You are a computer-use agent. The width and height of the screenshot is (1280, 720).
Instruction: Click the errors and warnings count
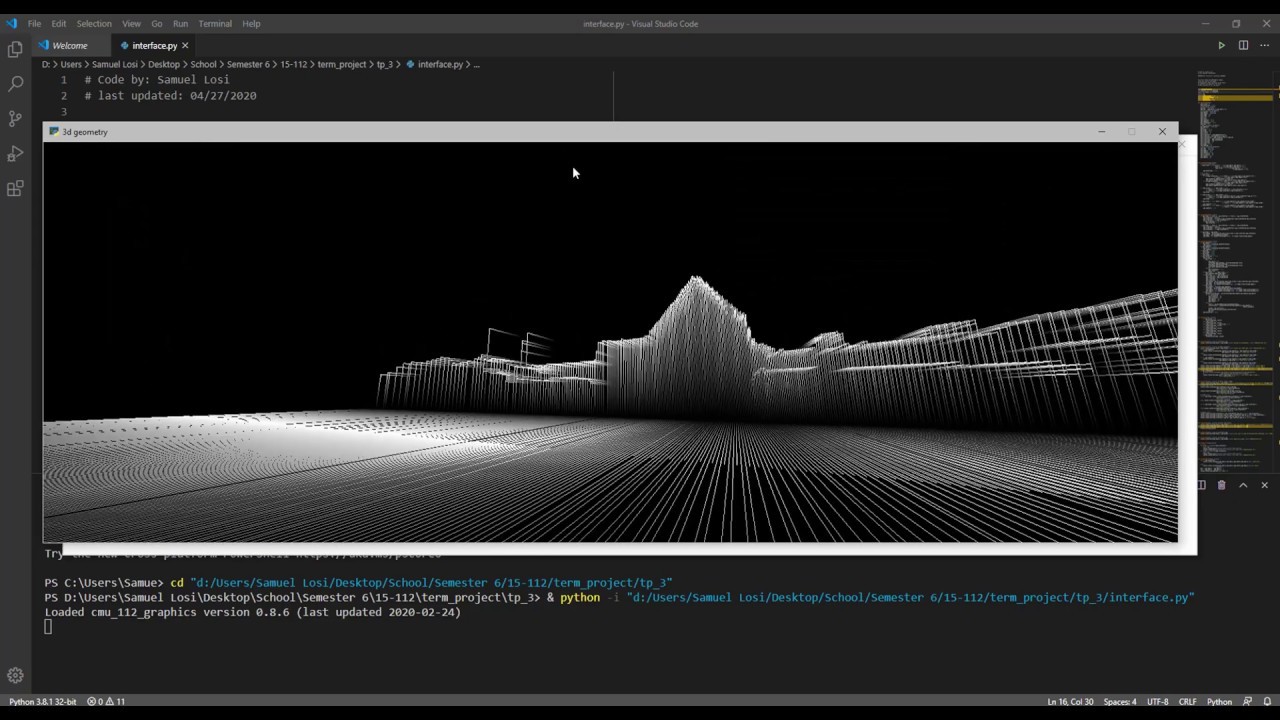[106, 702]
